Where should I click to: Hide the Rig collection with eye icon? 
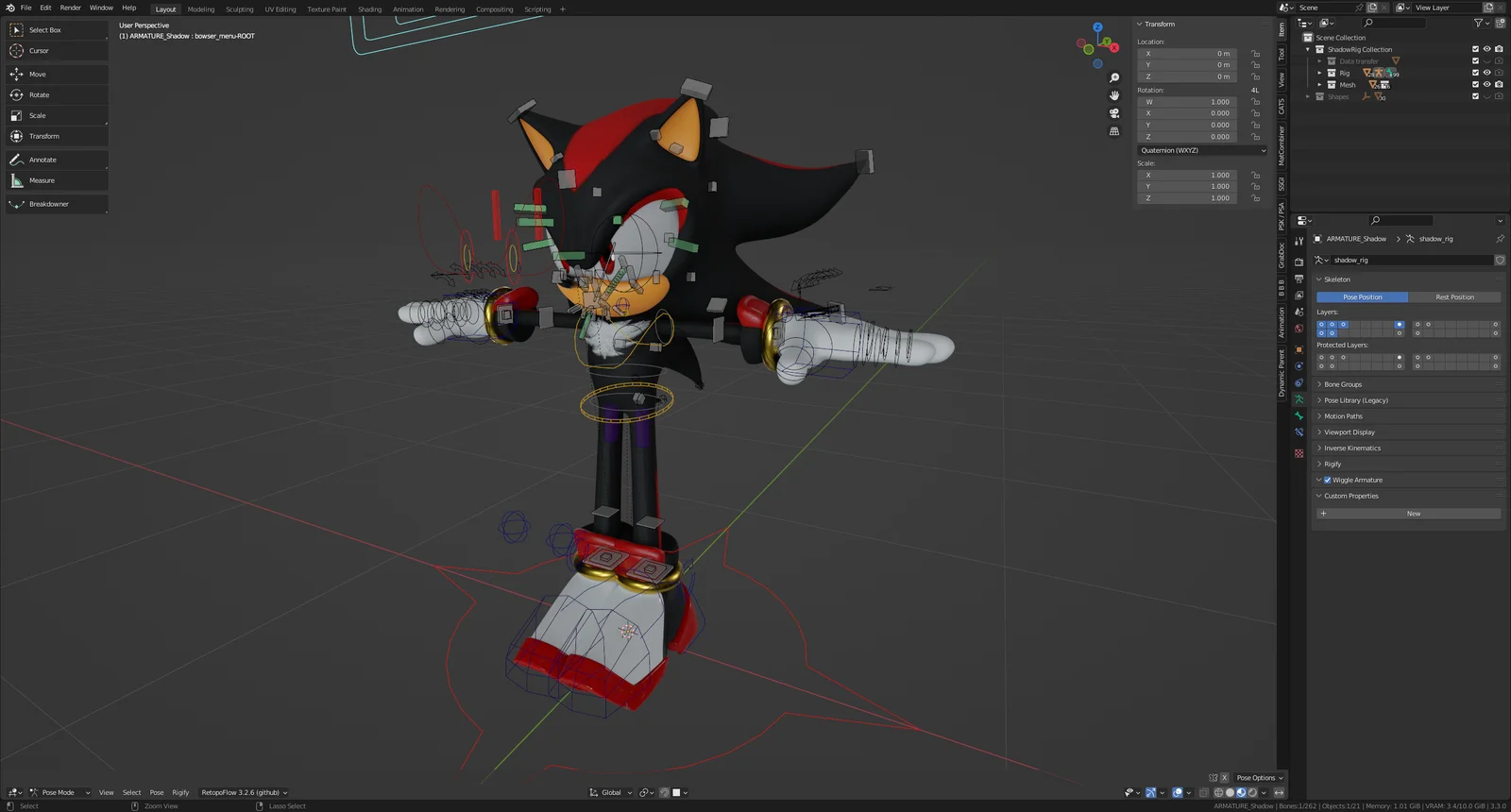click(1486, 73)
